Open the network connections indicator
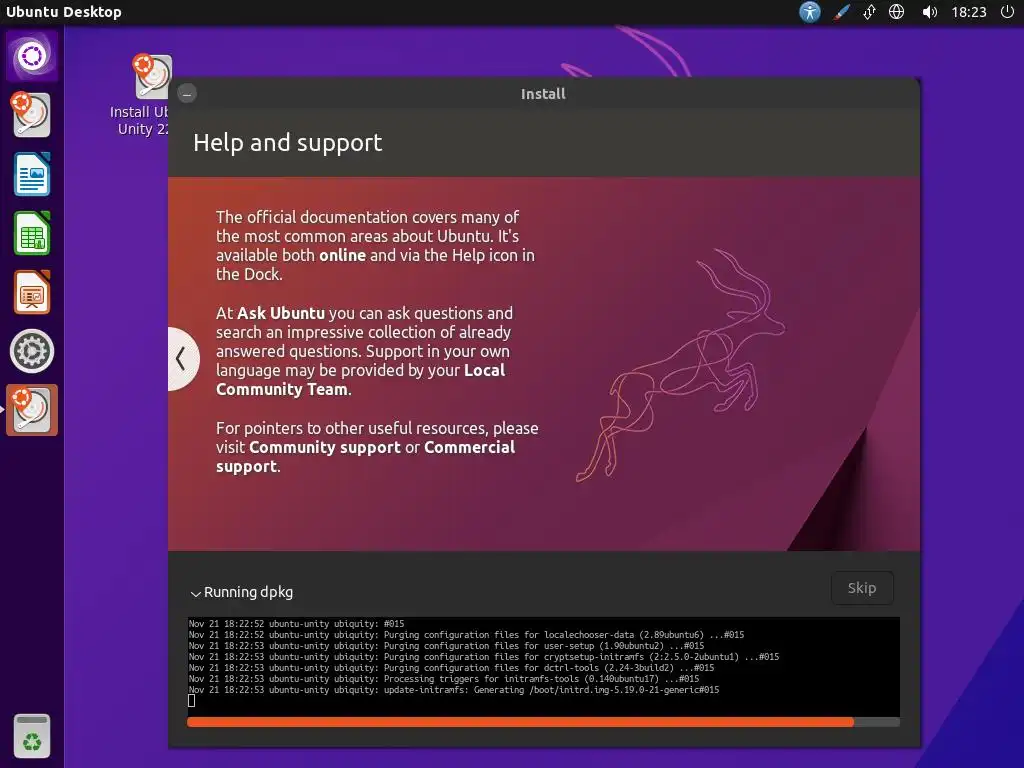This screenshot has height=768, width=1024. point(869,12)
